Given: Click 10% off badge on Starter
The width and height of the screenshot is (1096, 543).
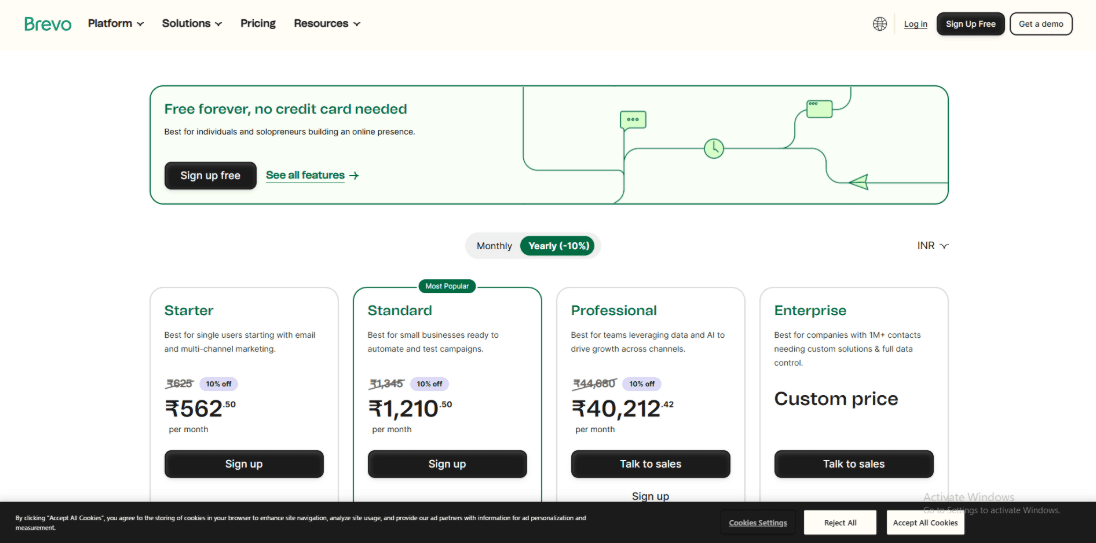Looking at the screenshot, I should (x=219, y=384).
